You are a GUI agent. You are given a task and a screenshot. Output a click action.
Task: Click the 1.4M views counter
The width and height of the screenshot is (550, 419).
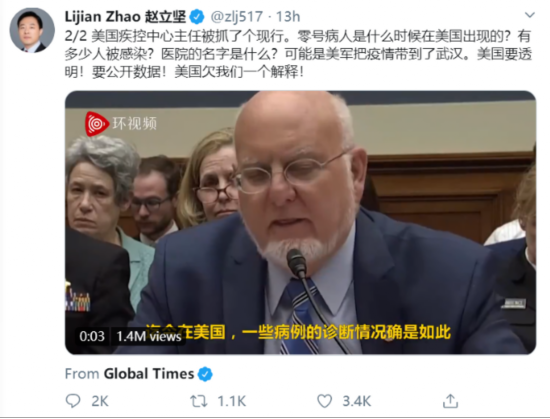click(x=149, y=336)
